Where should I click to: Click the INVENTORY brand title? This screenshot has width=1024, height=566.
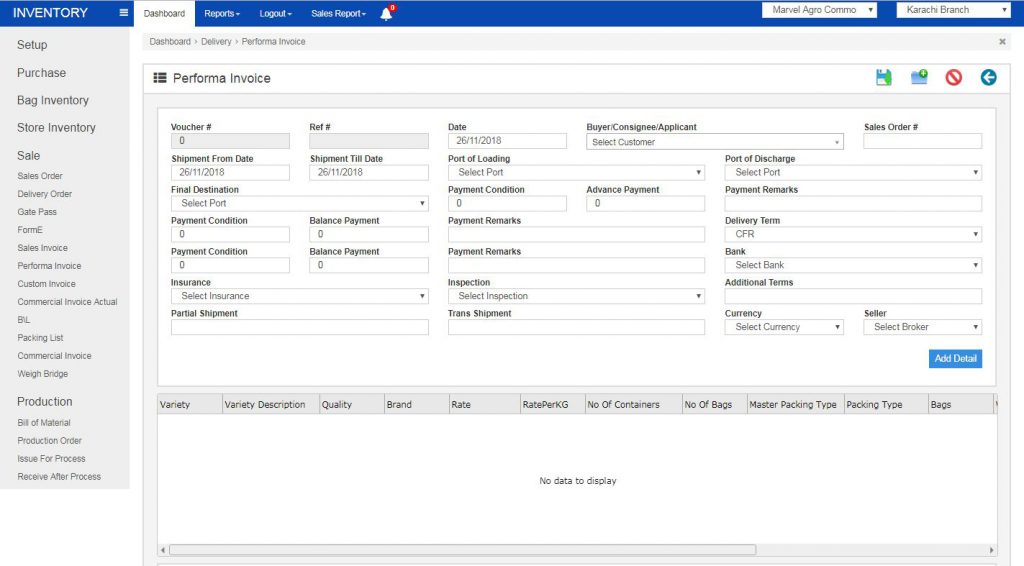(x=50, y=13)
